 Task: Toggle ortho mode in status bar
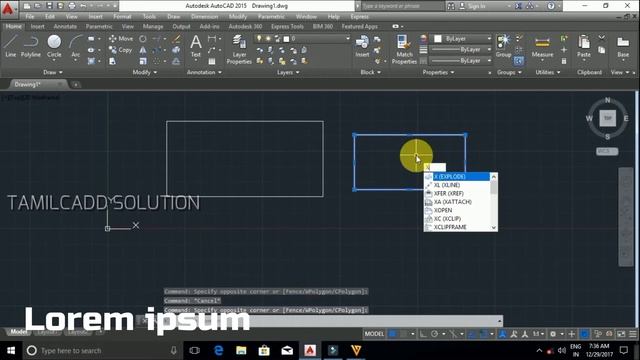click(423, 334)
